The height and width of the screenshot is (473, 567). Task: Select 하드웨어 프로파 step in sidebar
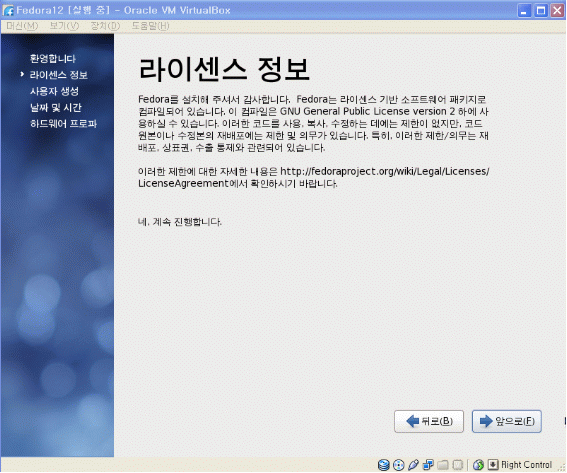point(63,124)
